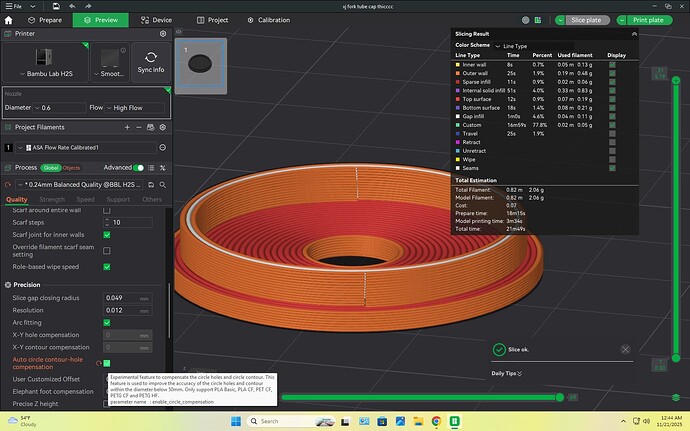Select Global process mode
Image resolution: width=690 pixels, height=431 pixels.
coord(51,168)
